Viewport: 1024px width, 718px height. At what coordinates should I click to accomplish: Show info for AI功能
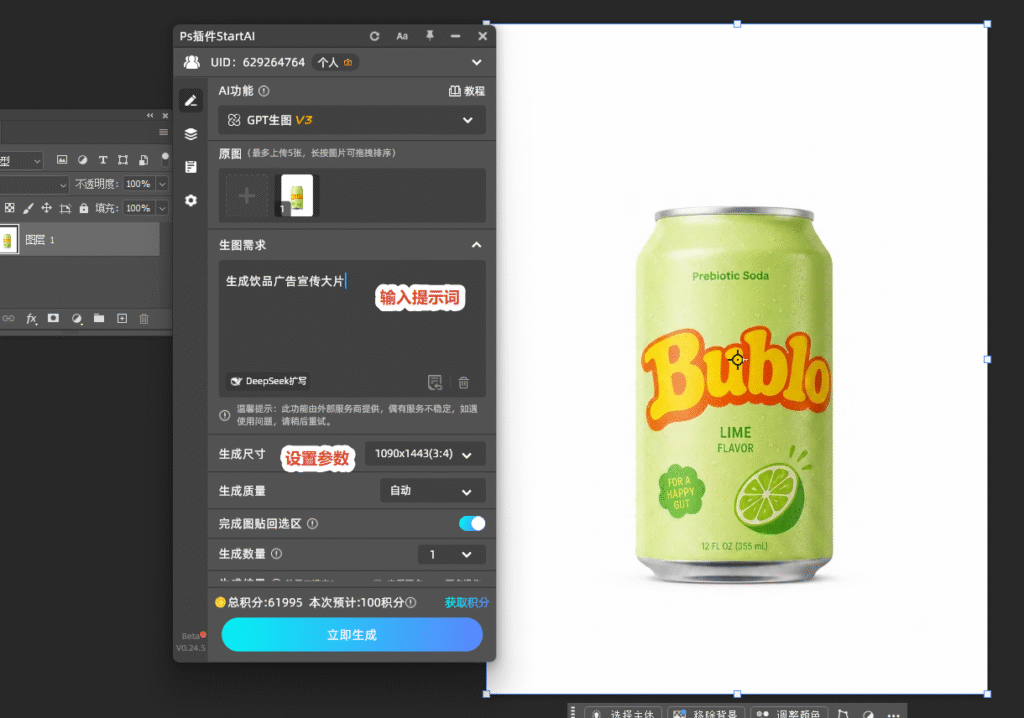pyautogui.click(x=264, y=91)
